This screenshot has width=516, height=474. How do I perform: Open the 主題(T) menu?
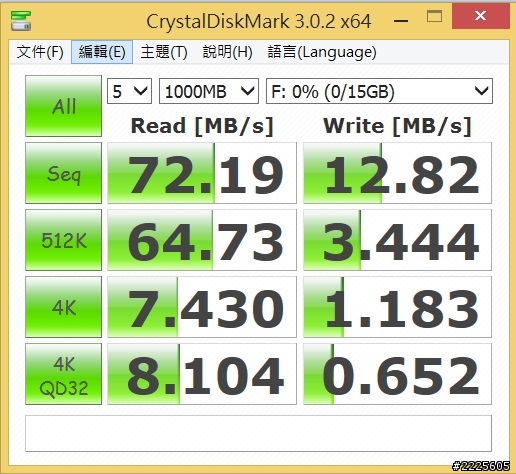pyautogui.click(x=164, y=52)
